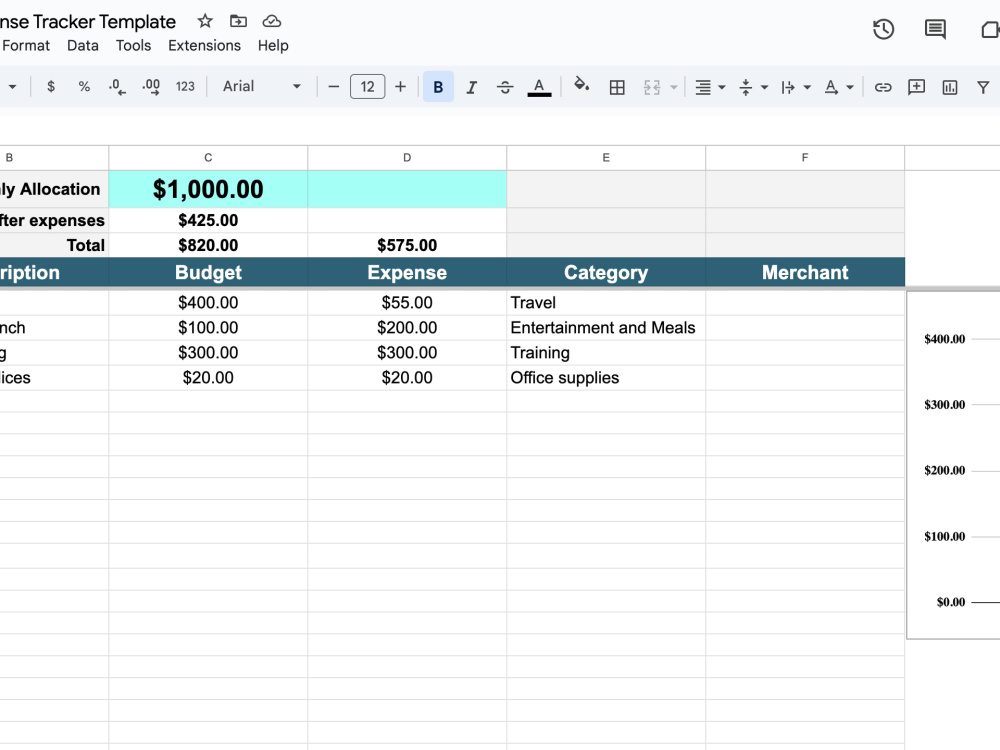The height and width of the screenshot is (750, 1000).
Task: Toggle italic formatting
Action: (471, 87)
